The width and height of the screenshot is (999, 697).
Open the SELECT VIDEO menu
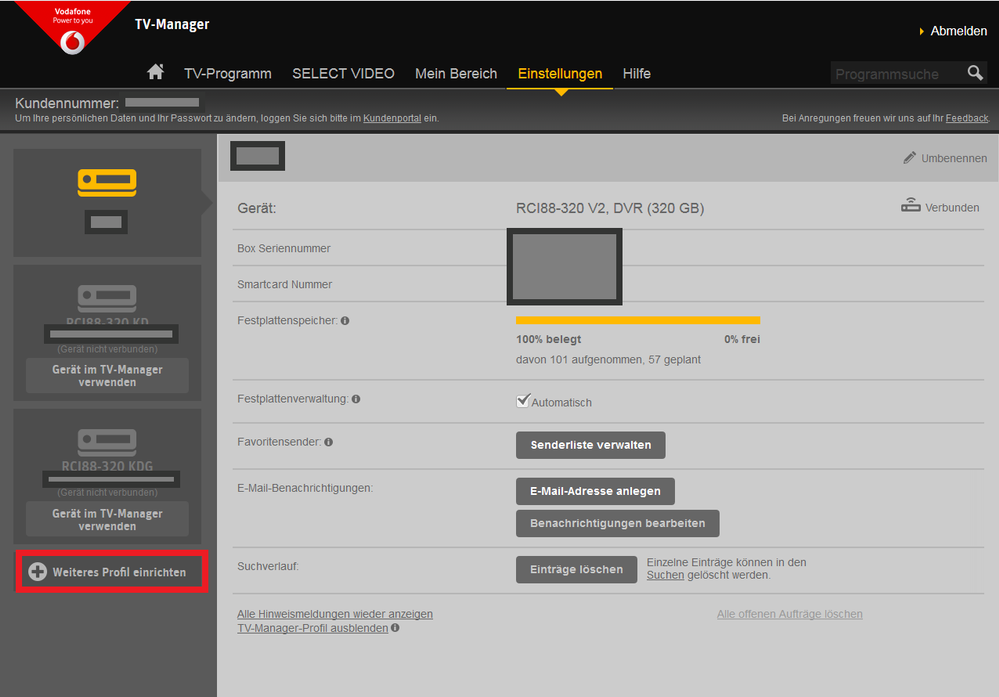point(343,73)
